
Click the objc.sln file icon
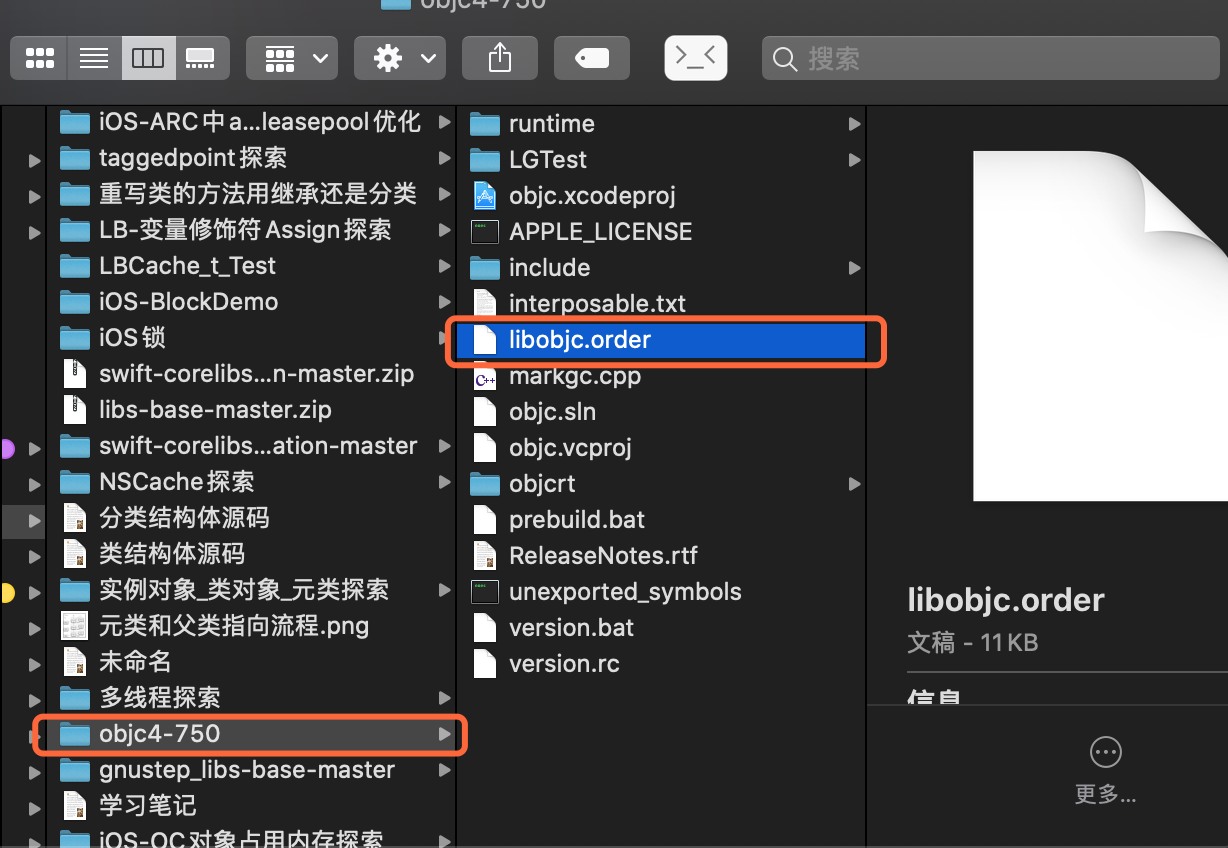pos(485,412)
